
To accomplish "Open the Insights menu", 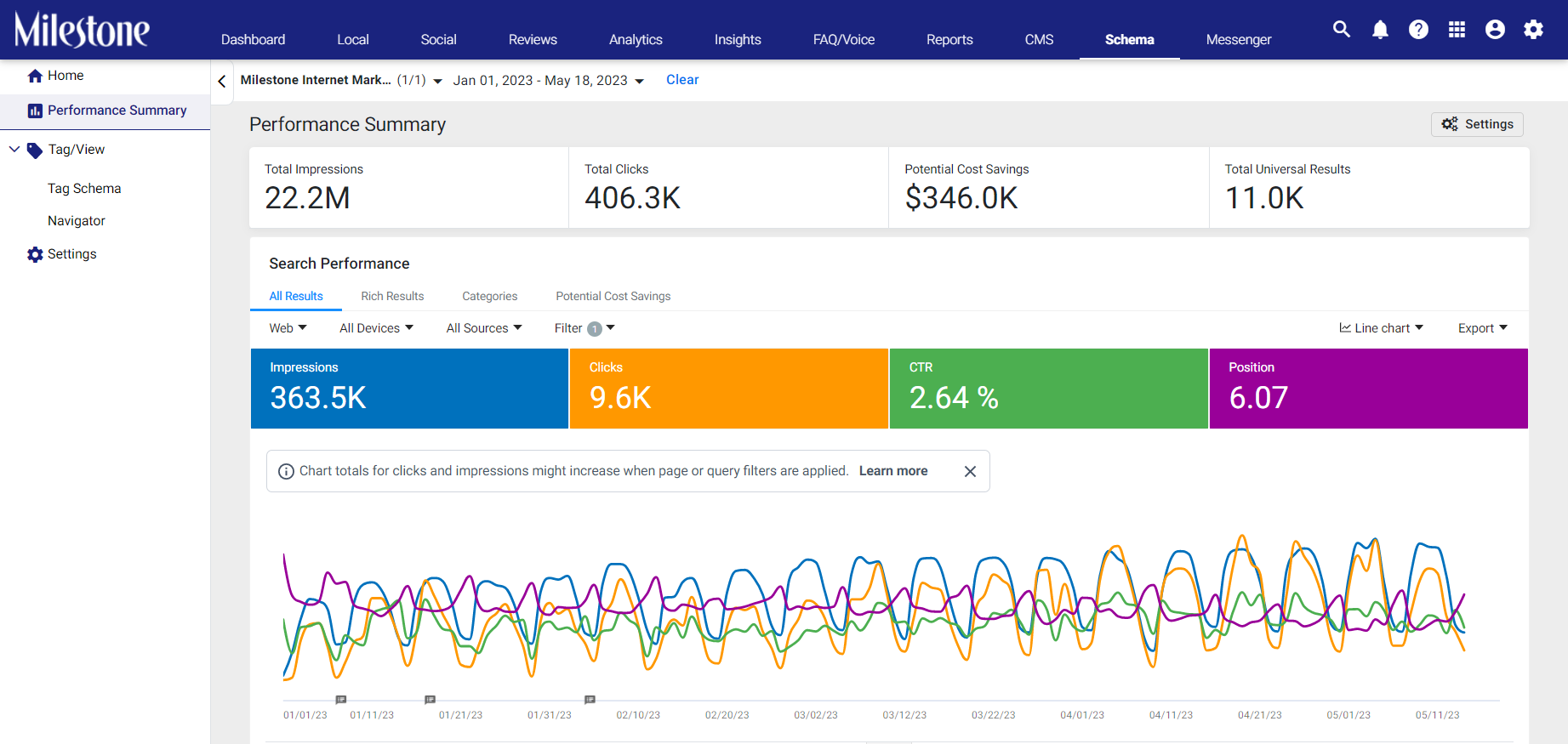I will click(738, 39).
